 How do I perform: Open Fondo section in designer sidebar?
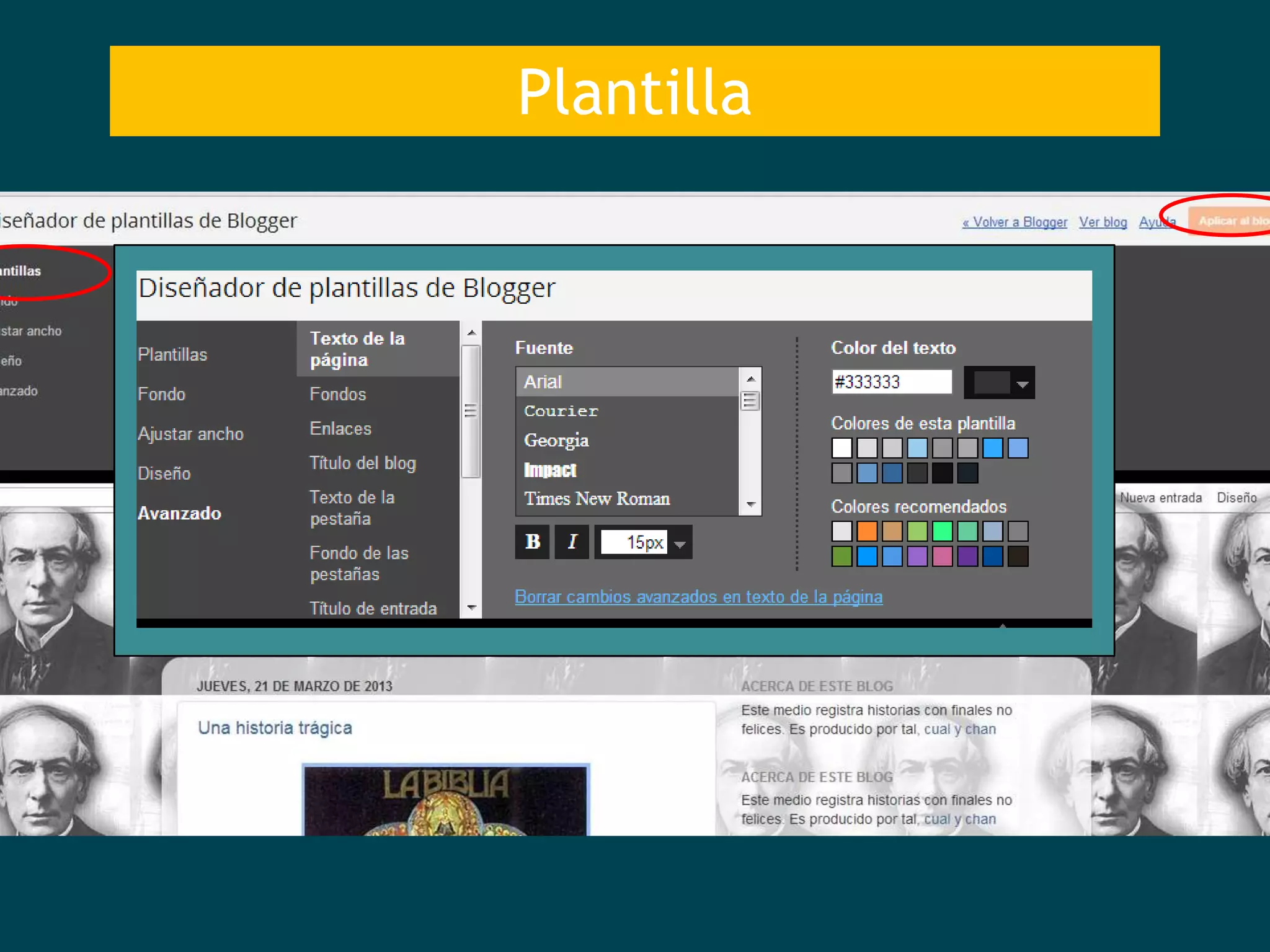coord(162,394)
